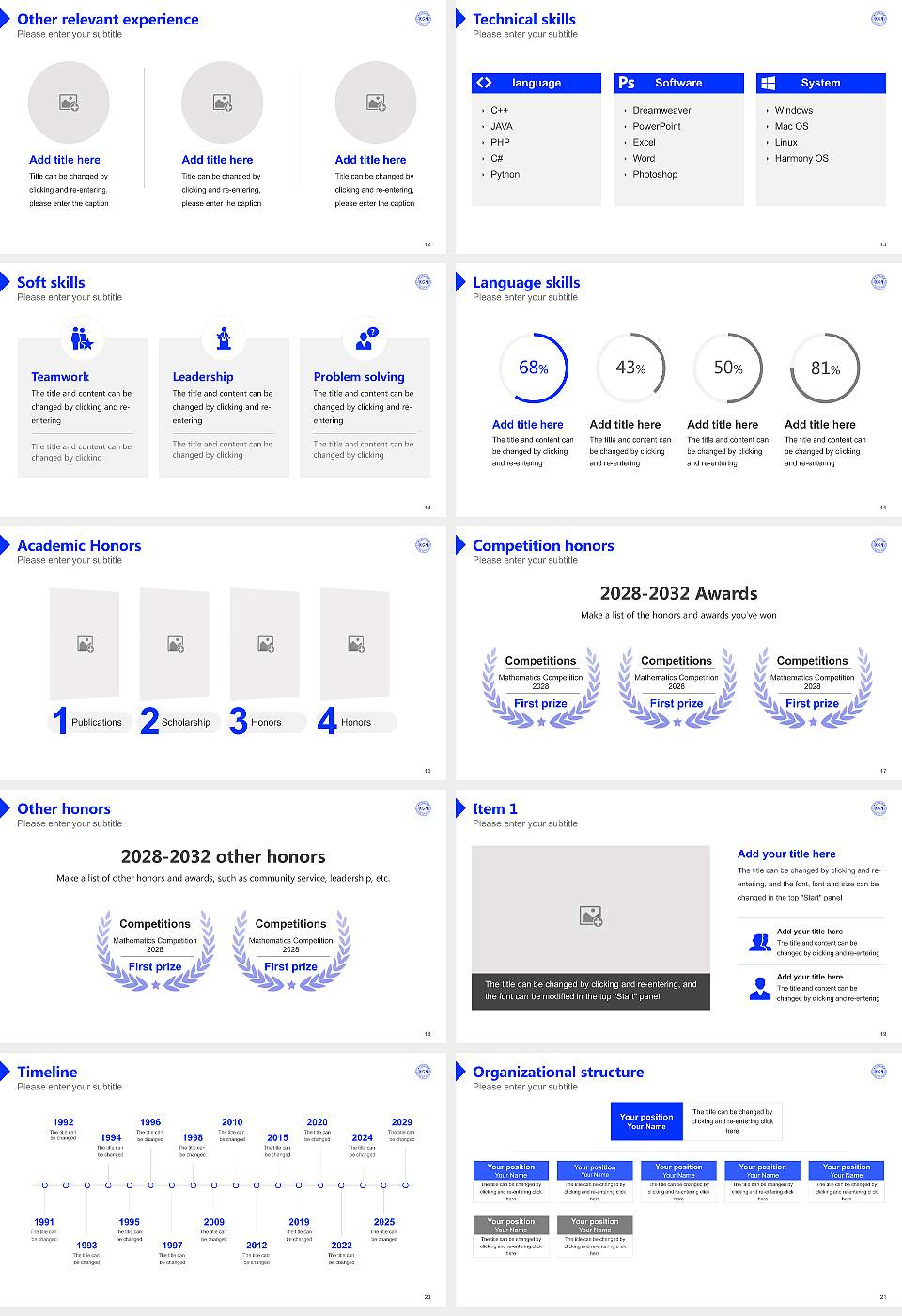The image size is (902, 1316).
Task: Select the Scholarship label numbered 2
Action: (x=186, y=722)
